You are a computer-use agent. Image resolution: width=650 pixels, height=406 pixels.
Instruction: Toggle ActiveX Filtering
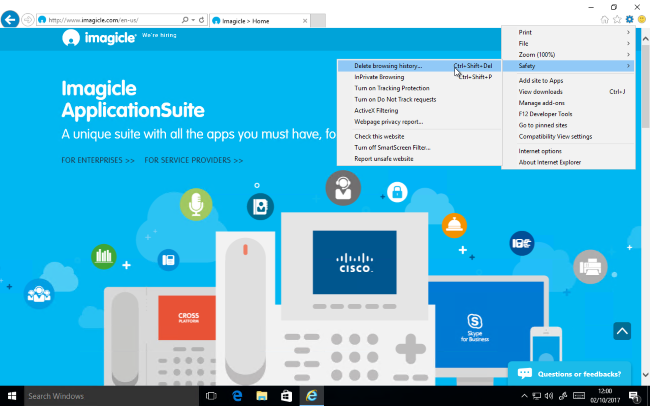tap(419, 111)
